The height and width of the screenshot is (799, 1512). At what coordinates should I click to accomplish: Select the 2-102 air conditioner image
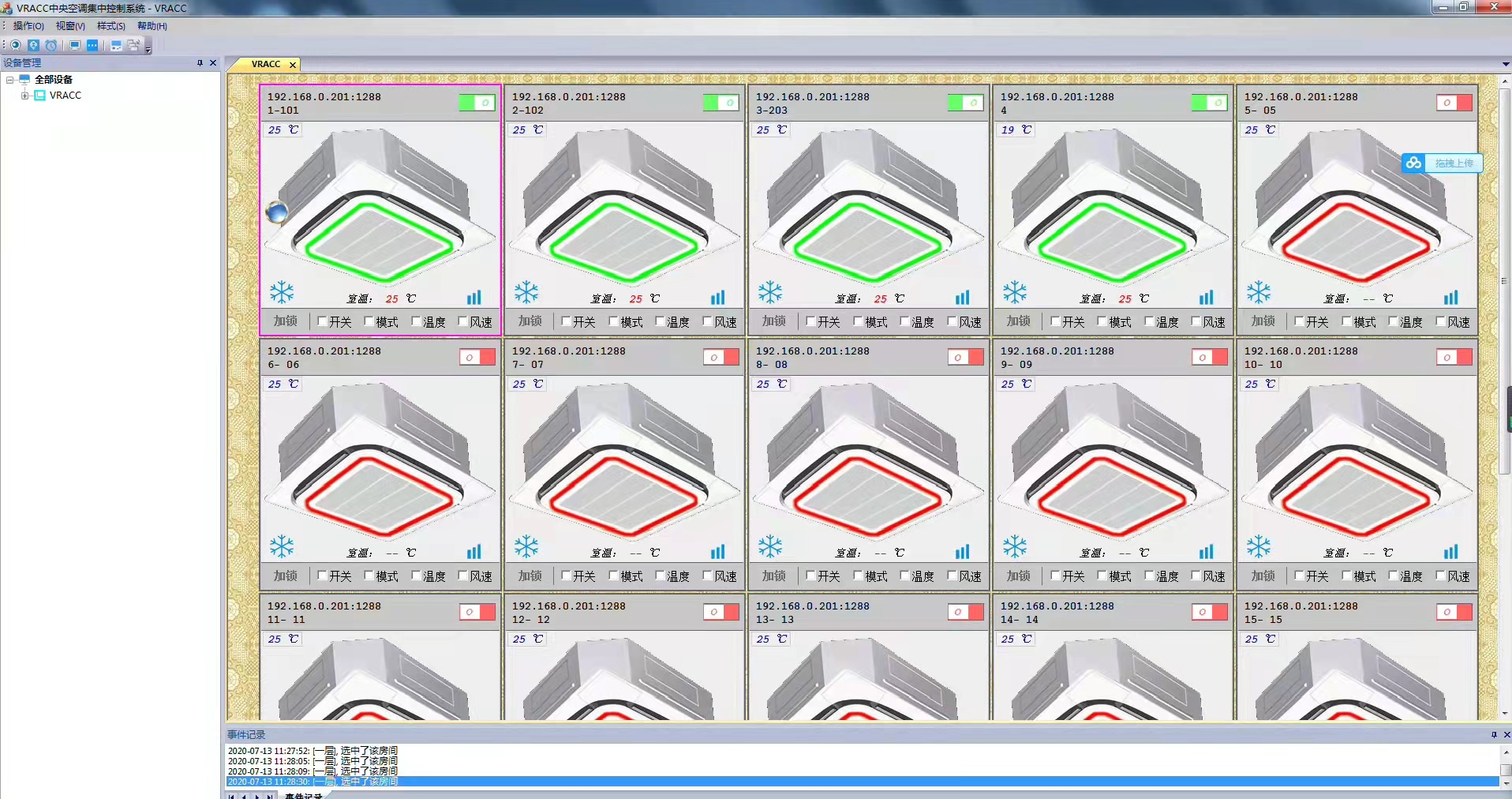[x=625, y=207]
